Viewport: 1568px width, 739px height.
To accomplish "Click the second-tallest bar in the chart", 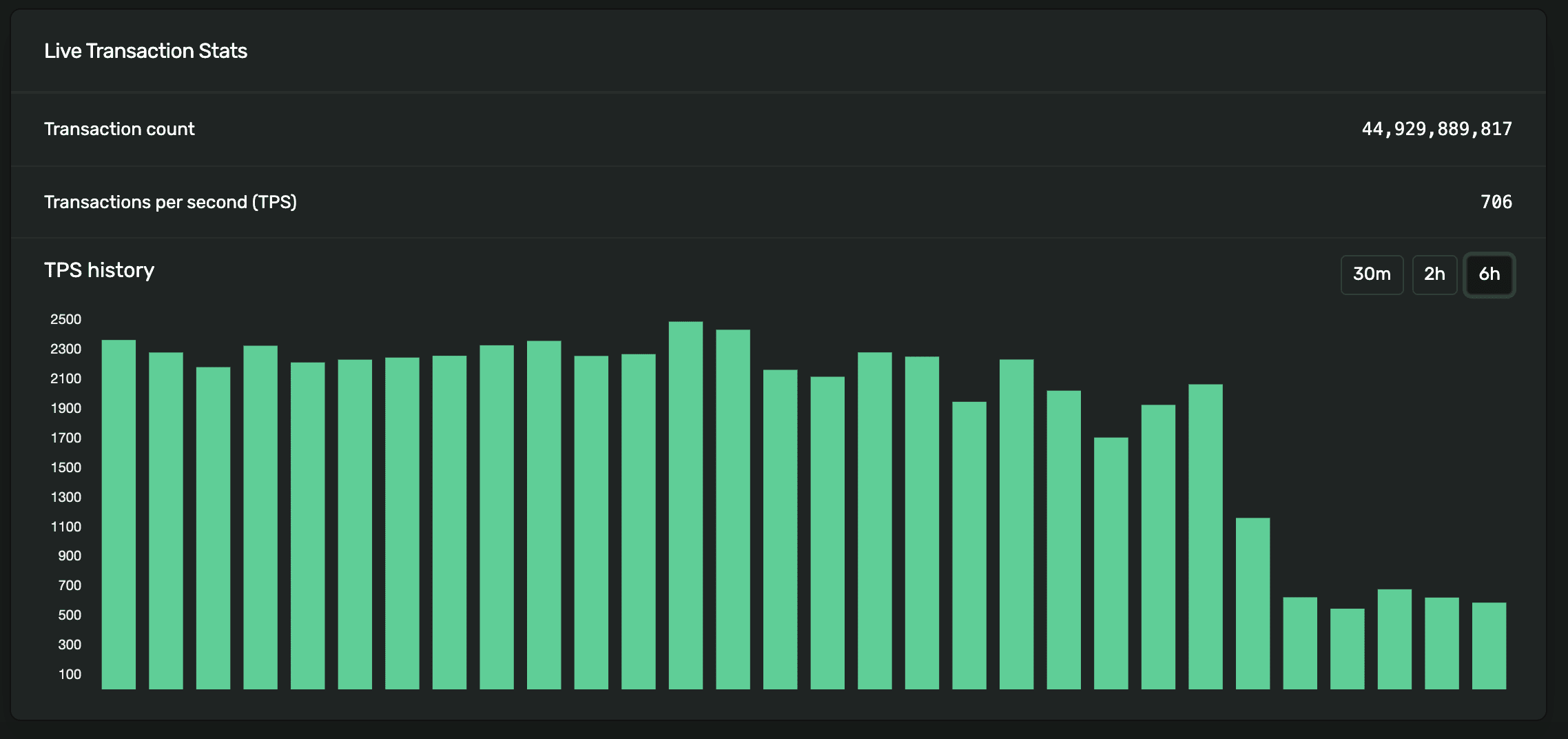I will (x=733, y=509).
